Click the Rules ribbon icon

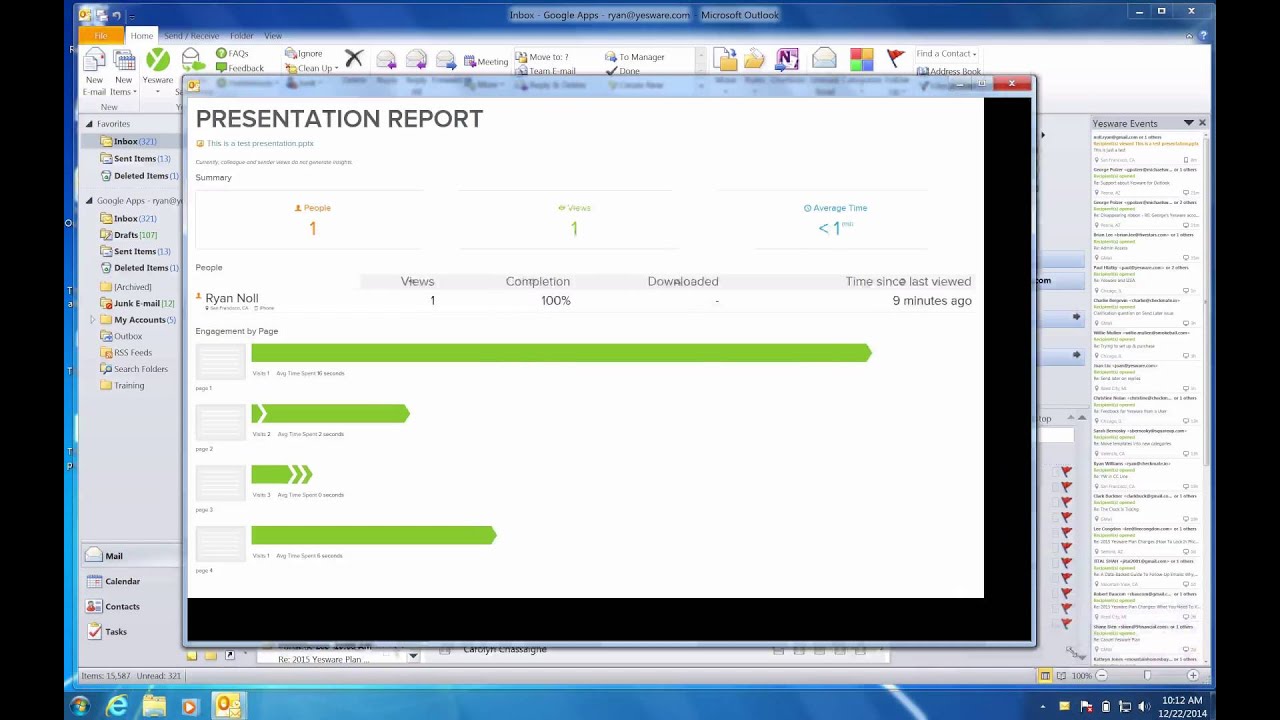754,61
